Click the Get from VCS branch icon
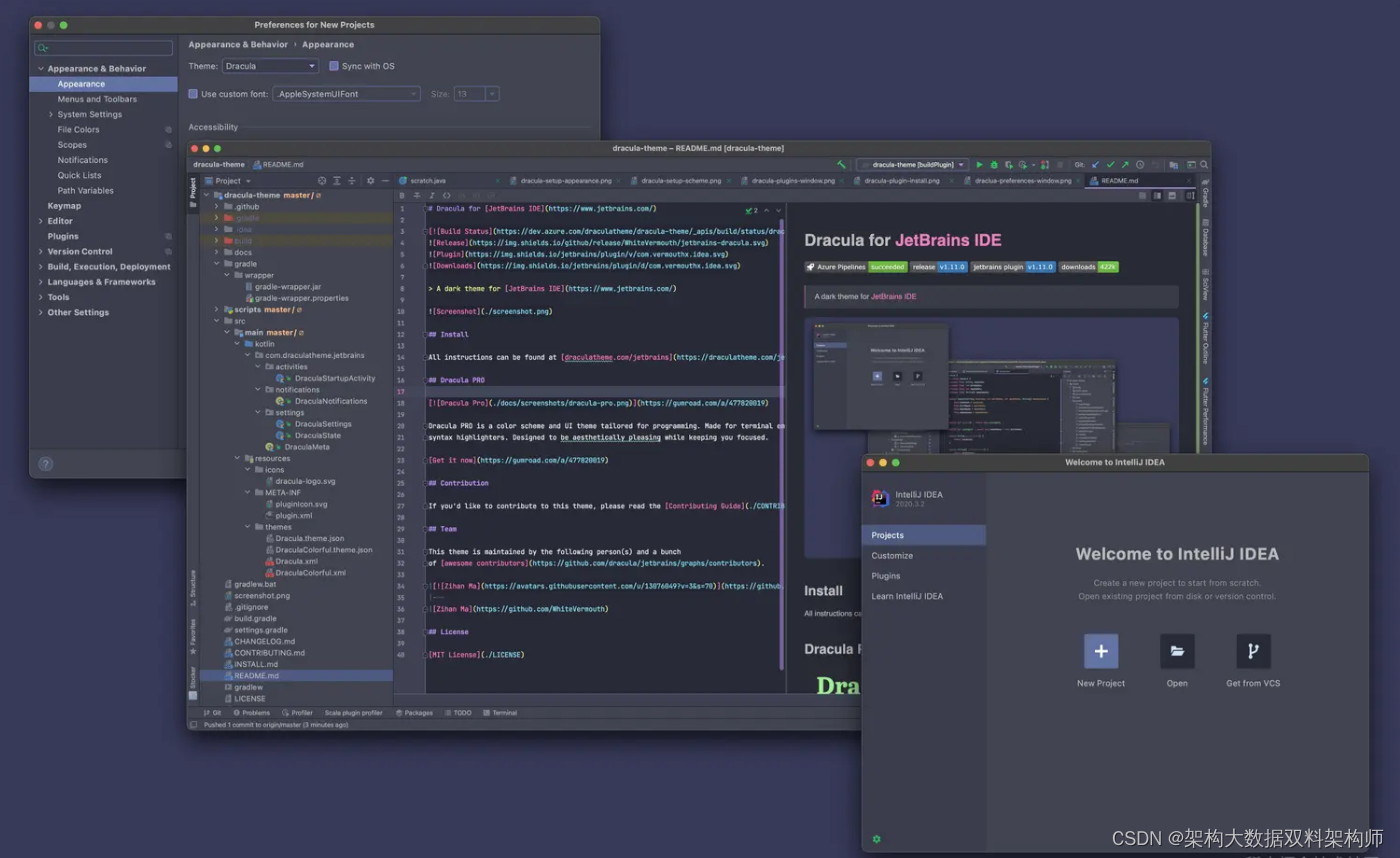This screenshot has width=1400, height=858. coord(1253,651)
